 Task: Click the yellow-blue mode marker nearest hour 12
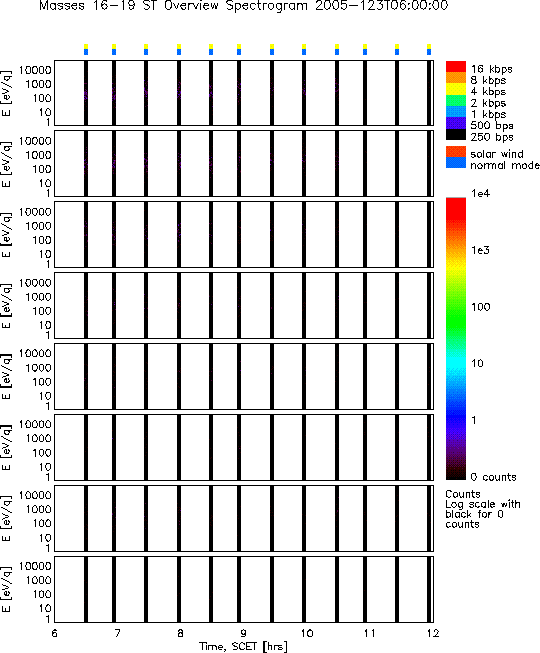429,49
